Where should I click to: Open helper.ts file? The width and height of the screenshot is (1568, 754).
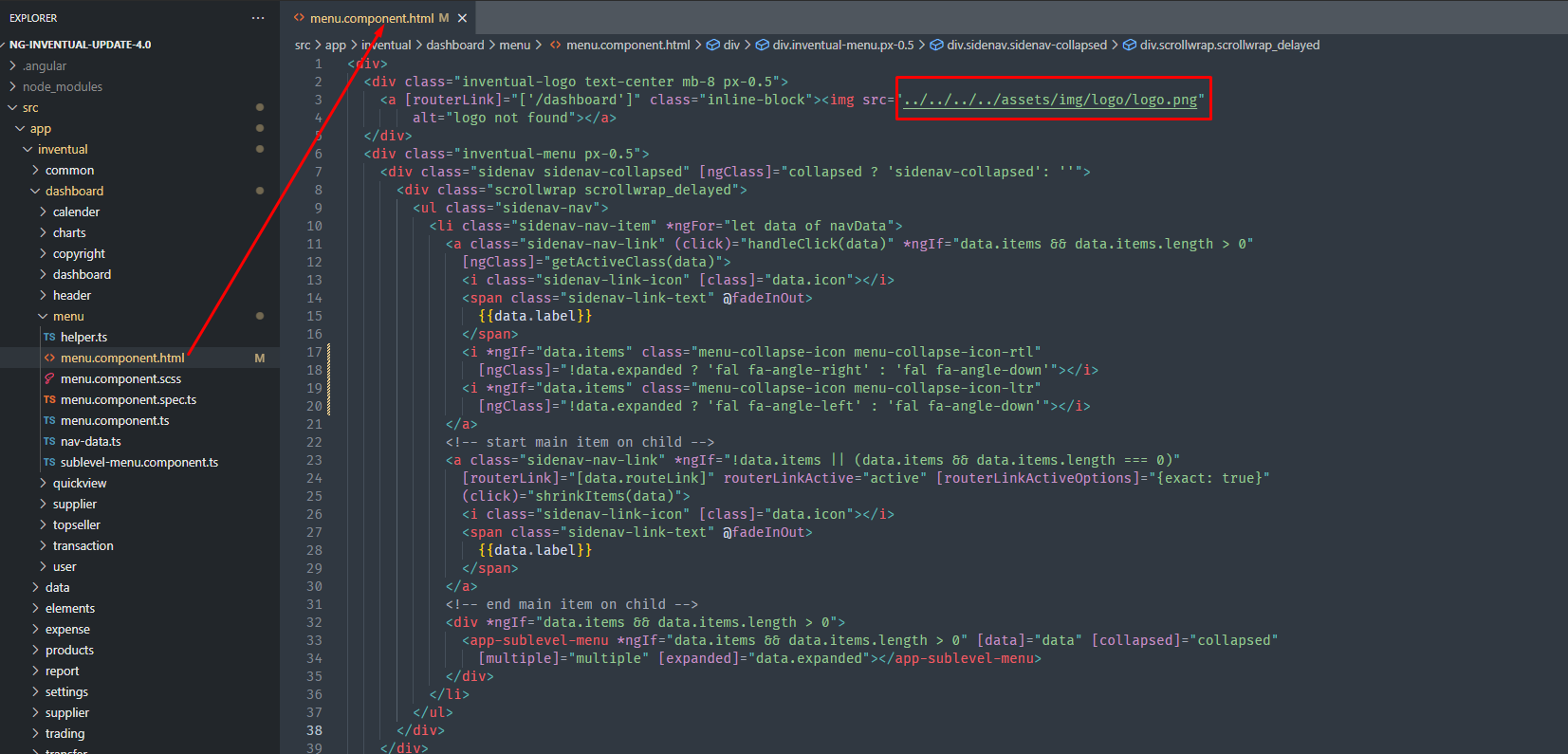click(x=83, y=337)
